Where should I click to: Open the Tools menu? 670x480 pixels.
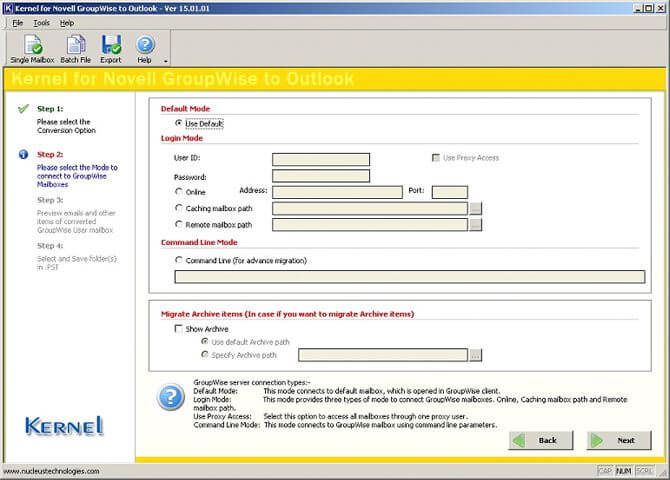[x=41, y=23]
